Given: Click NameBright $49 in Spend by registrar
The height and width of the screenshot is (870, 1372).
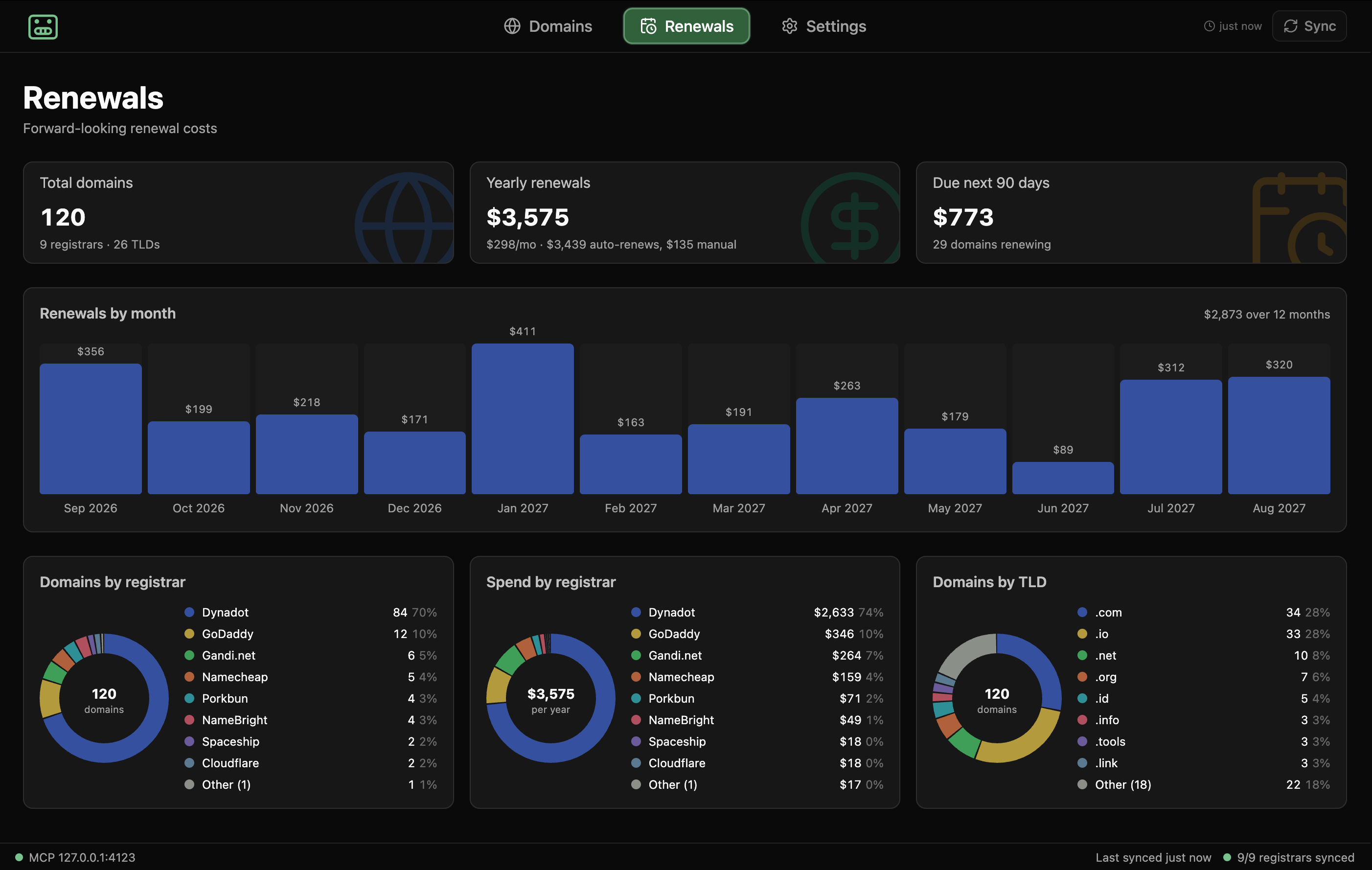Looking at the screenshot, I should pos(756,720).
